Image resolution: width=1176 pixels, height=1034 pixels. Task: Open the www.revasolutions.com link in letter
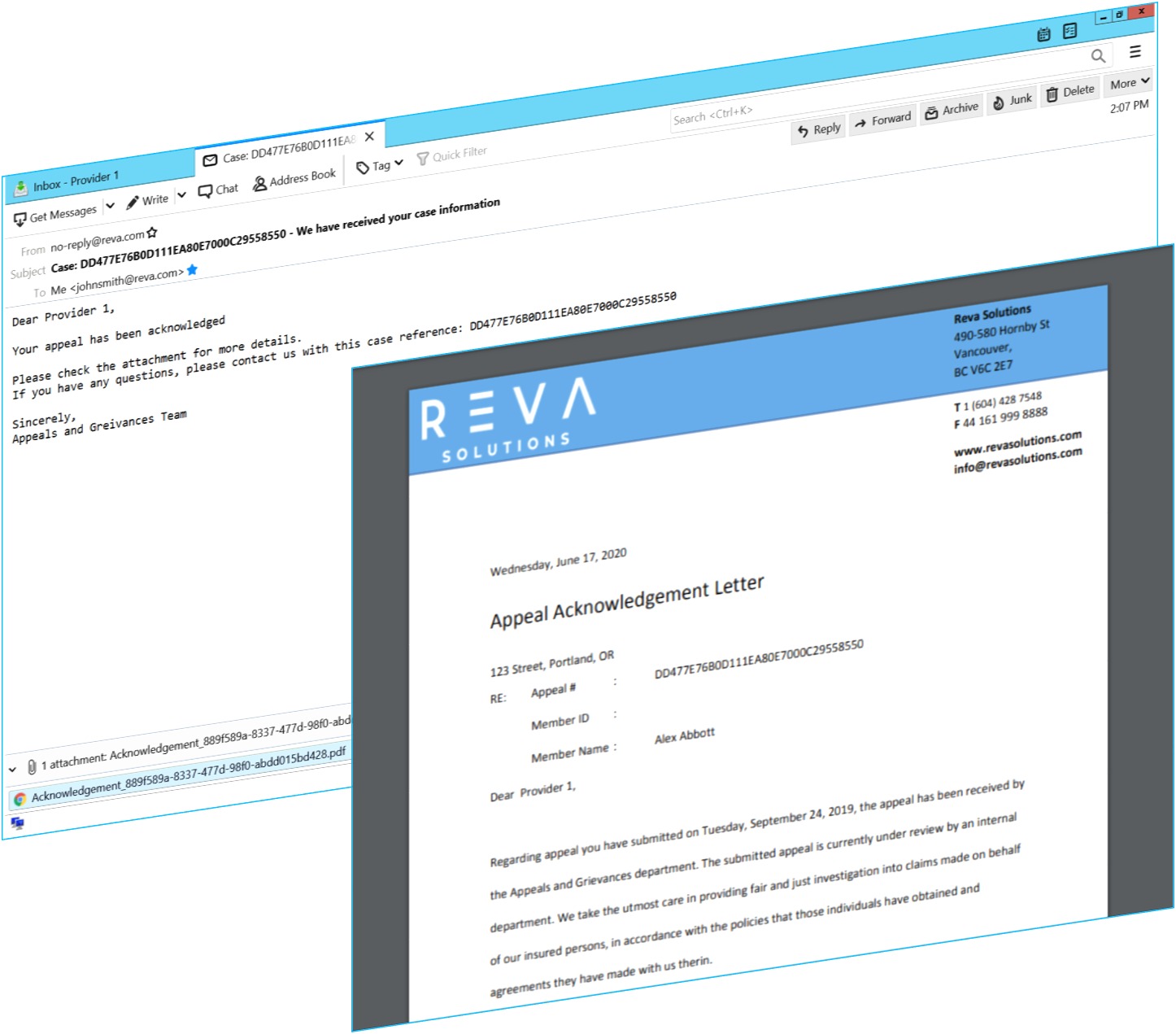[1017, 443]
